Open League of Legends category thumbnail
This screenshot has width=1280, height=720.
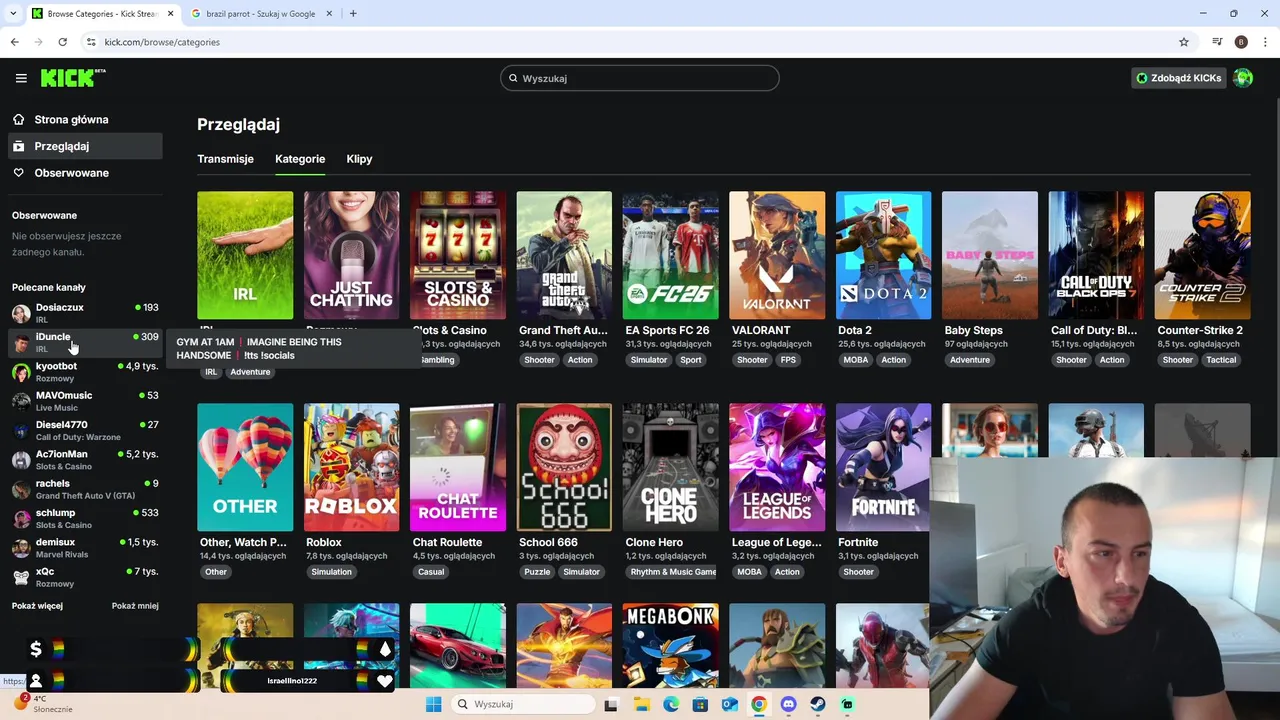(x=777, y=467)
